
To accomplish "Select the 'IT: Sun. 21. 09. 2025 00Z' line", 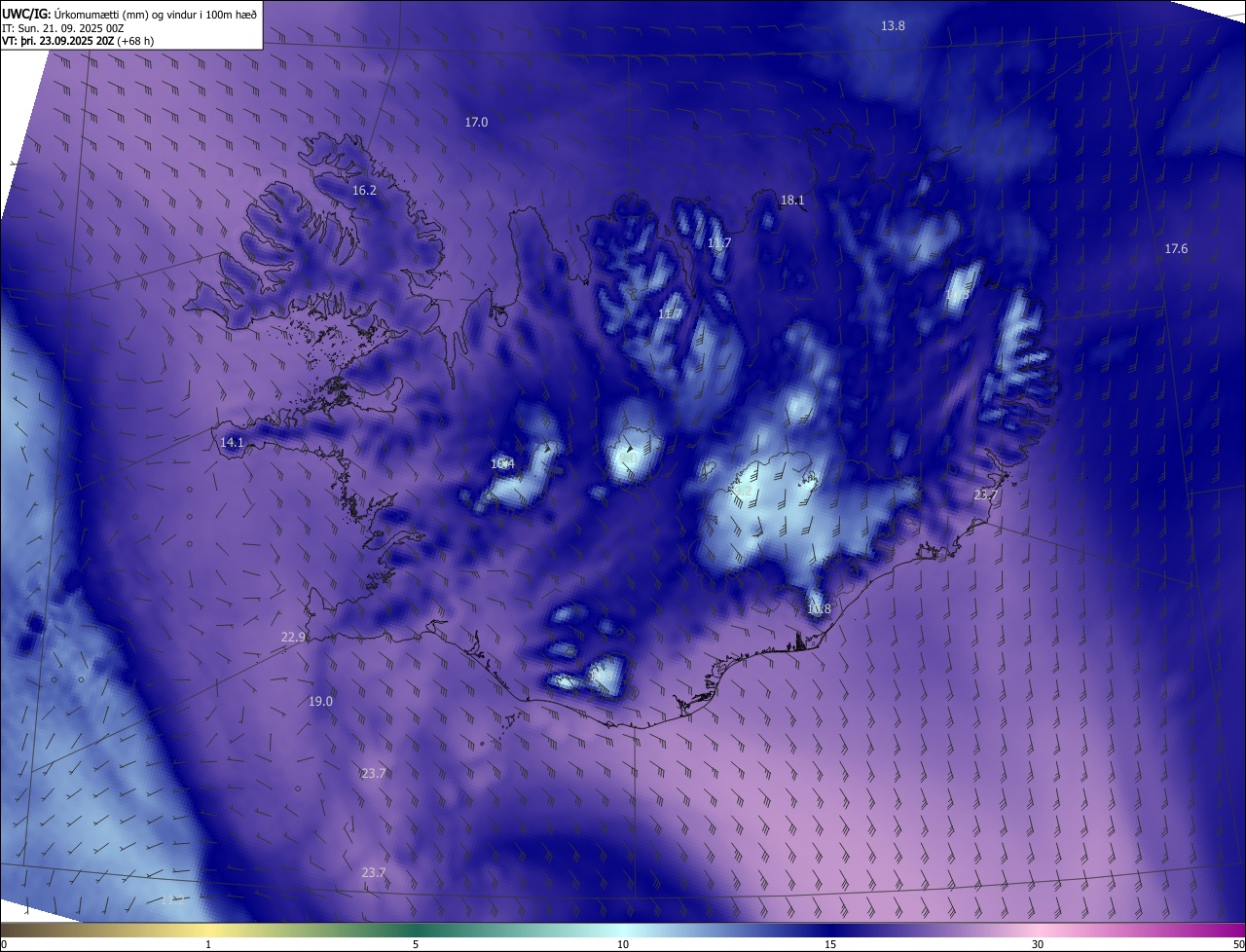I will point(62,28).
